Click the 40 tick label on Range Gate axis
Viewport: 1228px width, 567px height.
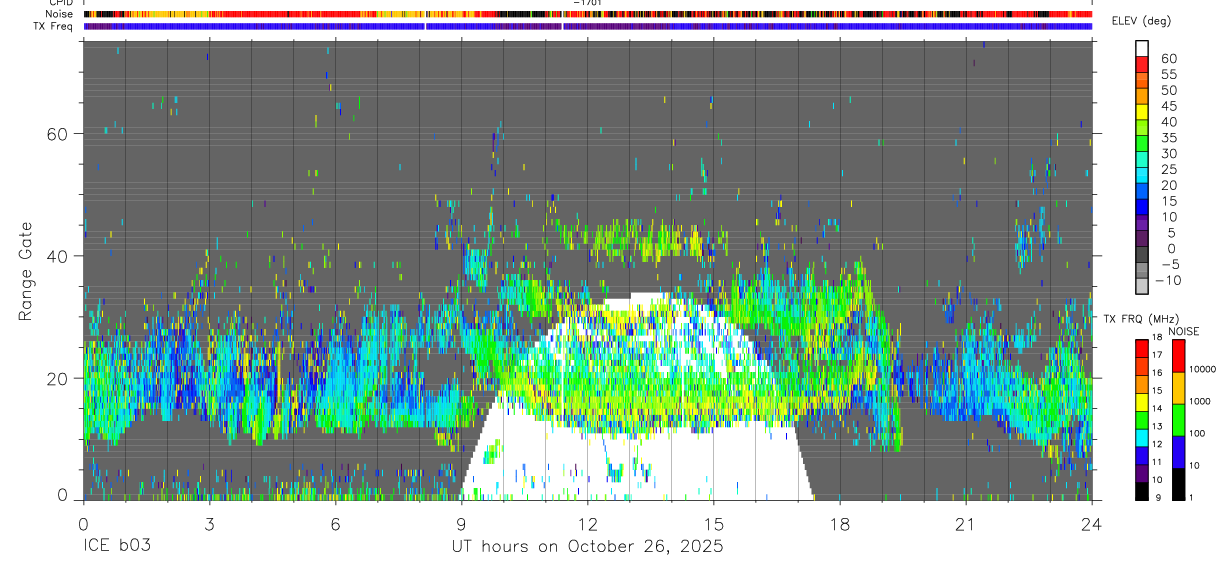[58, 256]
